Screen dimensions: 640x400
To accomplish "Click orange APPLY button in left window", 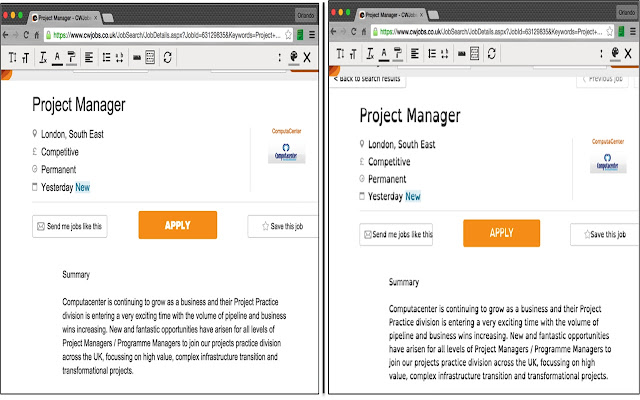I will pyautogui.click(x=178, y=225).
